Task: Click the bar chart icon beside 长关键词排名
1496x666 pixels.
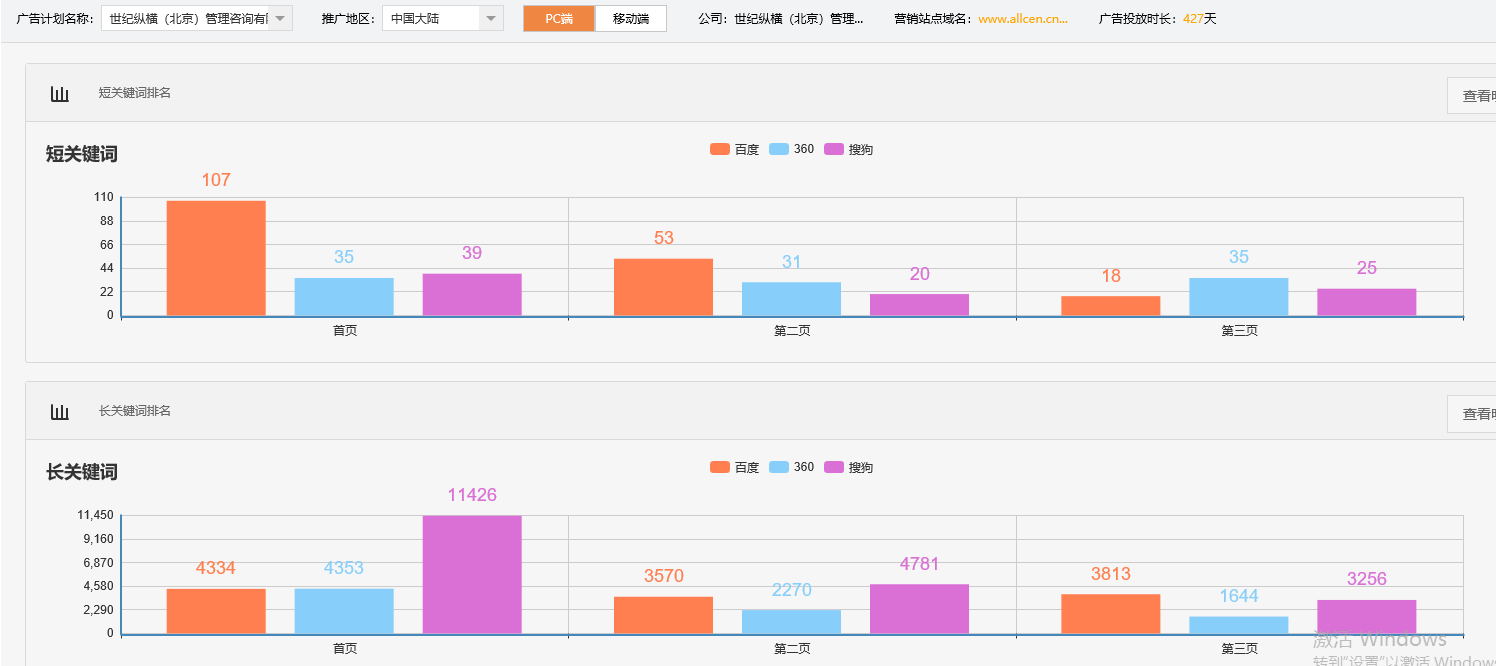Action: click(60, 412)
